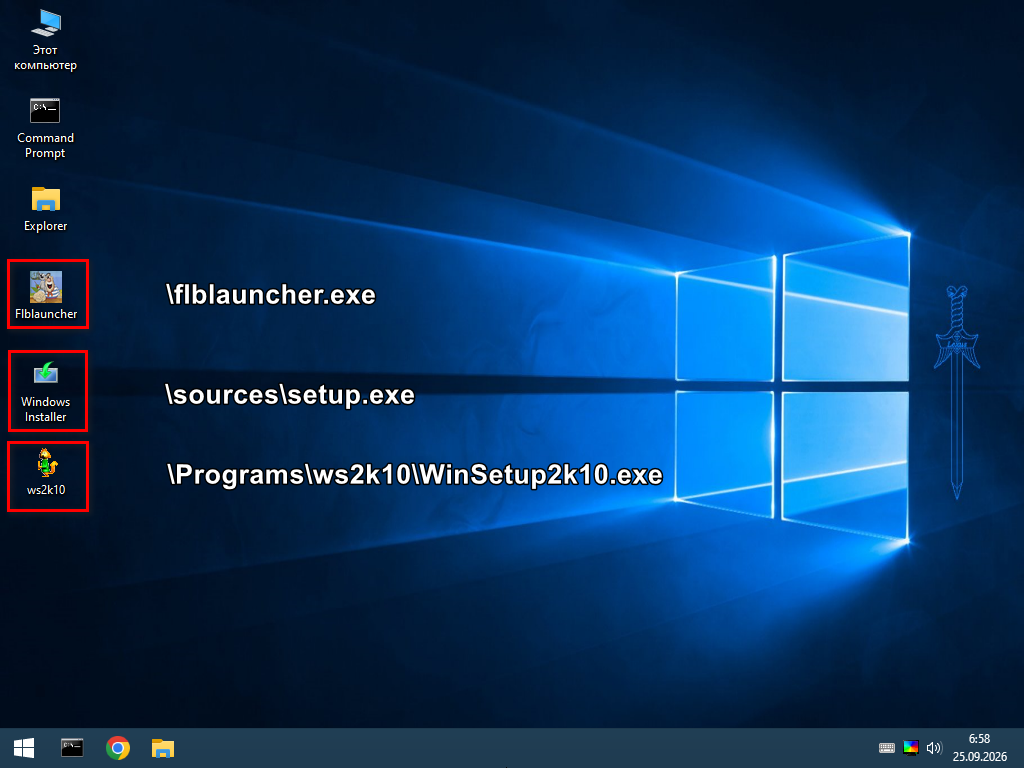Click the colorful display icon in the tray
This screenshot has width=1024, height=768.
910,748
